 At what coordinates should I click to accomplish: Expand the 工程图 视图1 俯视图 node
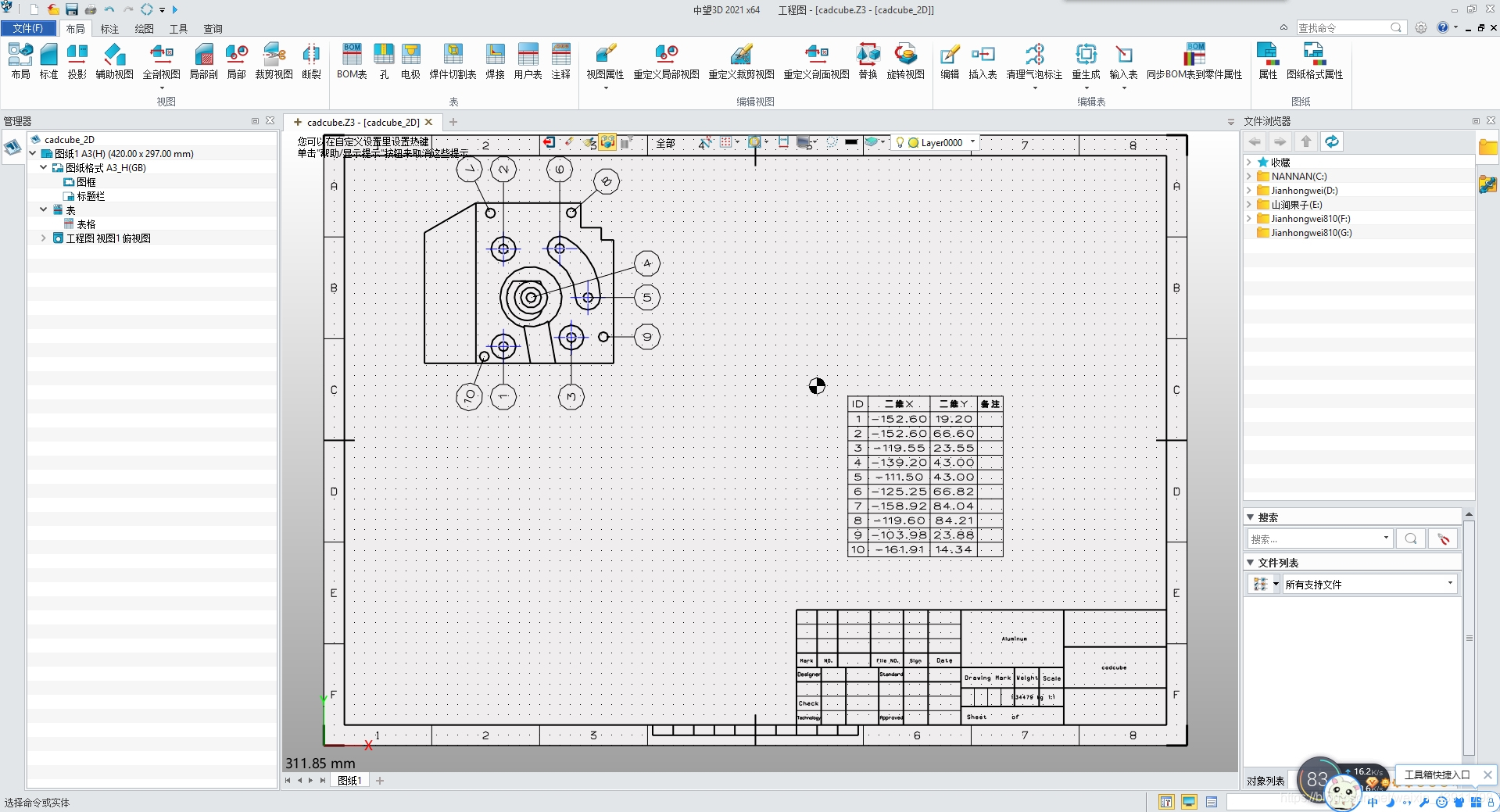point(44,238)
